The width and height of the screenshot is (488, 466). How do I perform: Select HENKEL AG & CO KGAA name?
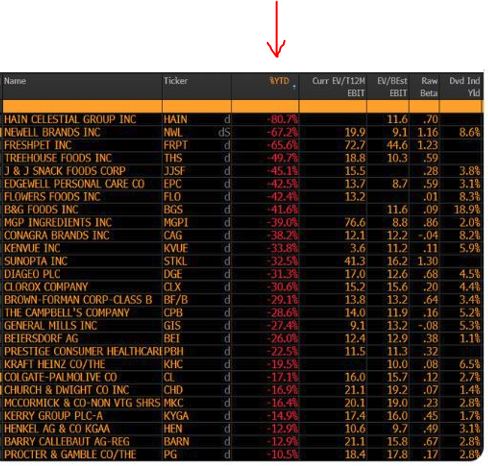pos(57,429)
